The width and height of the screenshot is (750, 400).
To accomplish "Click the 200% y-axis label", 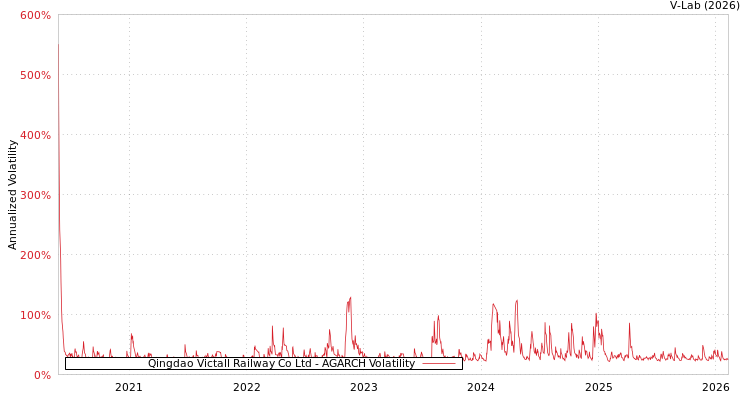I will tap(35, 255).
